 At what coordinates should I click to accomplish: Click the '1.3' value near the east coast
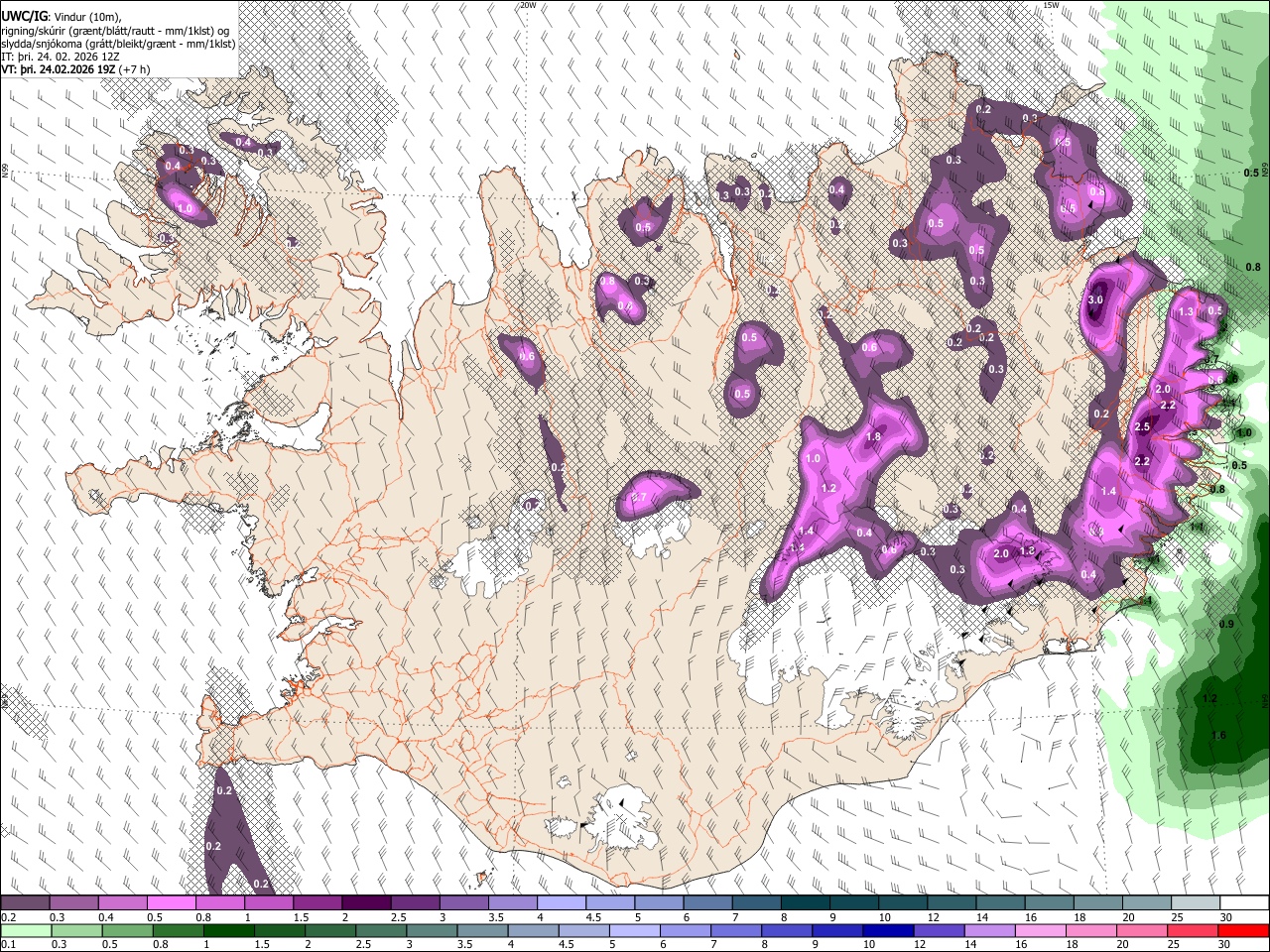tap(1187, 312)
